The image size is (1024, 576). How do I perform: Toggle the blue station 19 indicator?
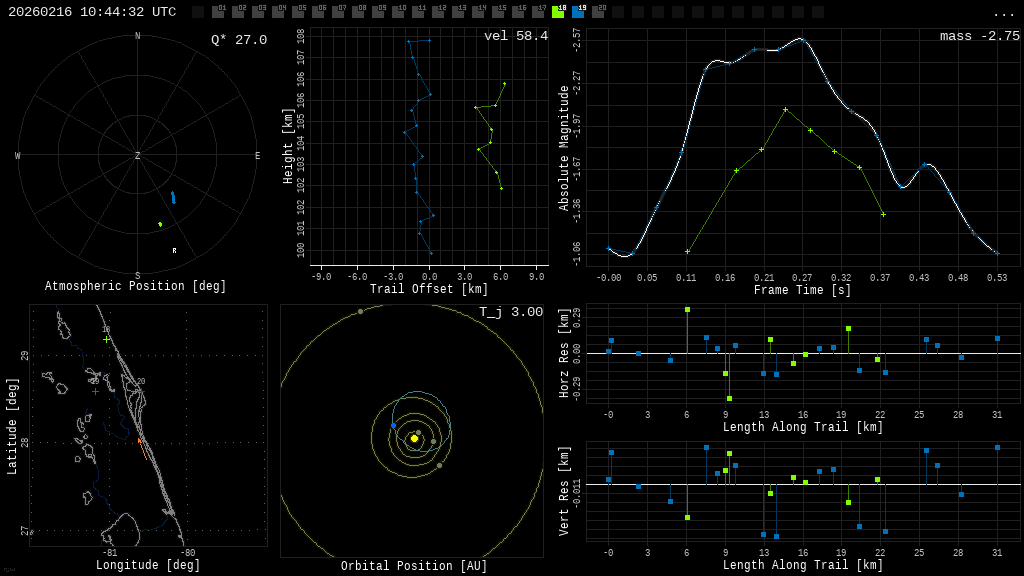click(x=578, y=12)
